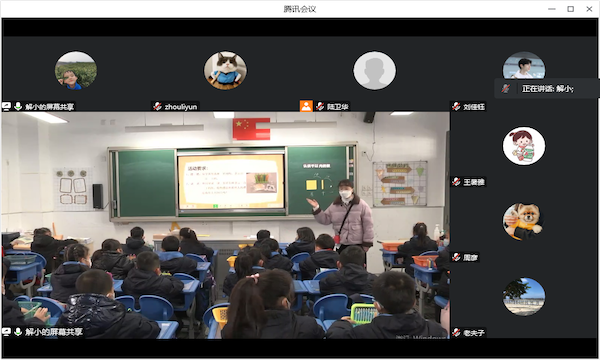Screen dimensions: 600x360
Task: Click the muted mic icon beside 王馨雅
Action: (456, 182)
